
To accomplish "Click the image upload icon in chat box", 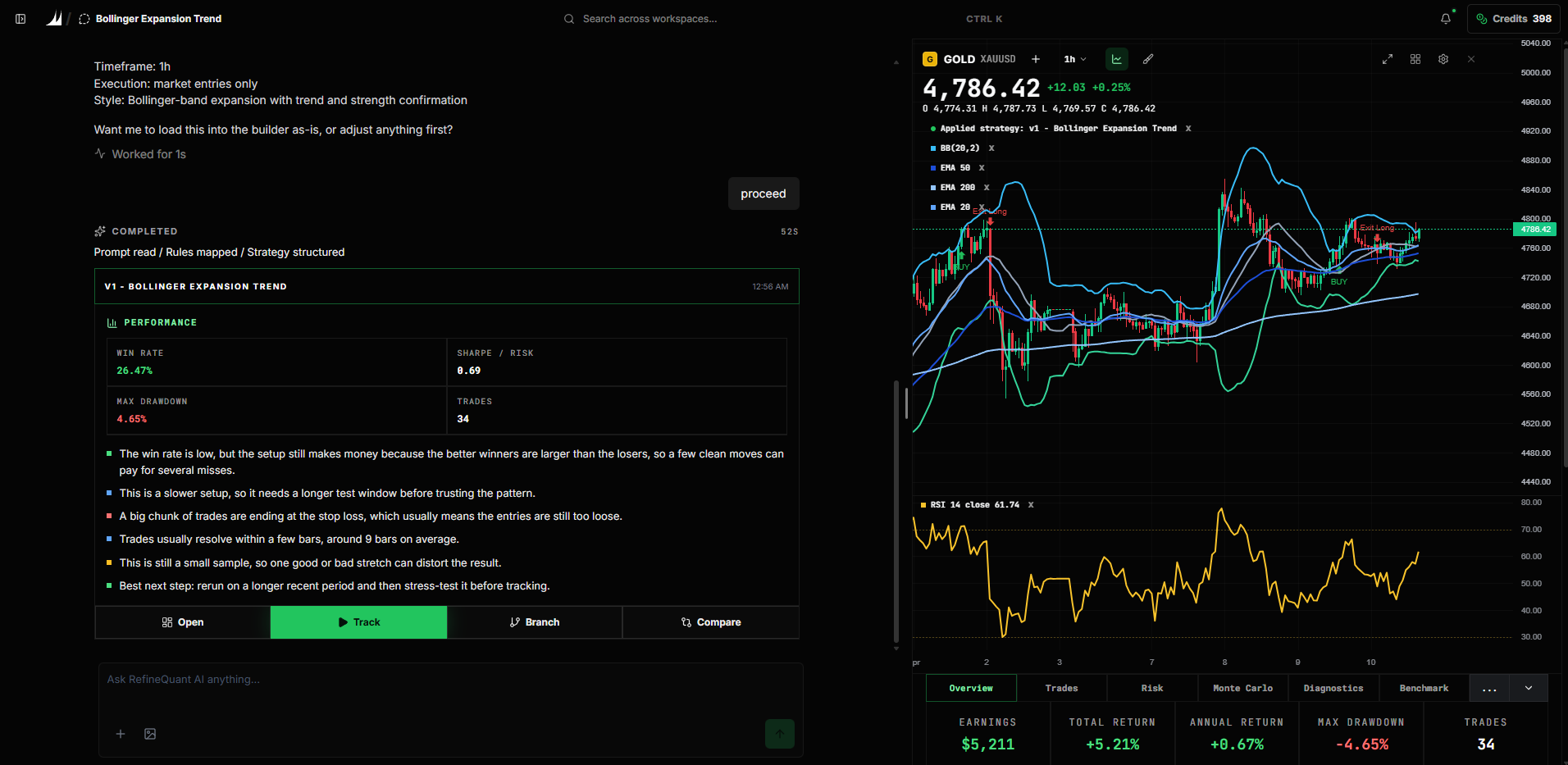I will click(150, 734).
